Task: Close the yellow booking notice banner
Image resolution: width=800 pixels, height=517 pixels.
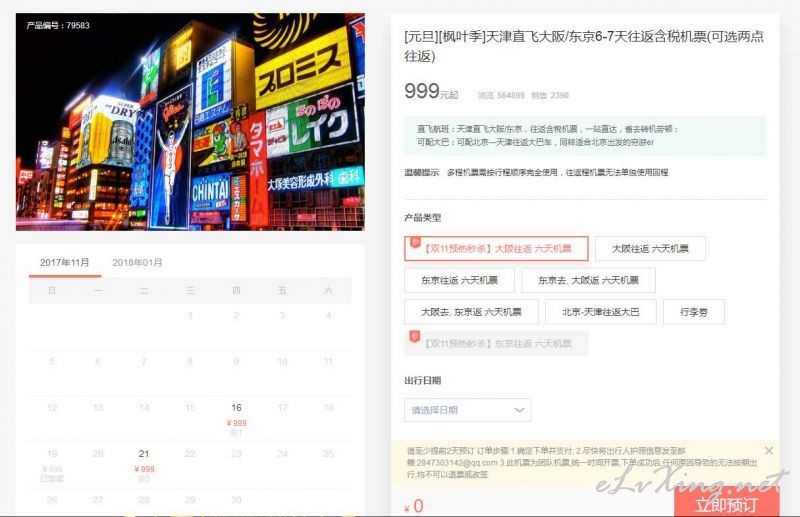Action: [769, 450]
